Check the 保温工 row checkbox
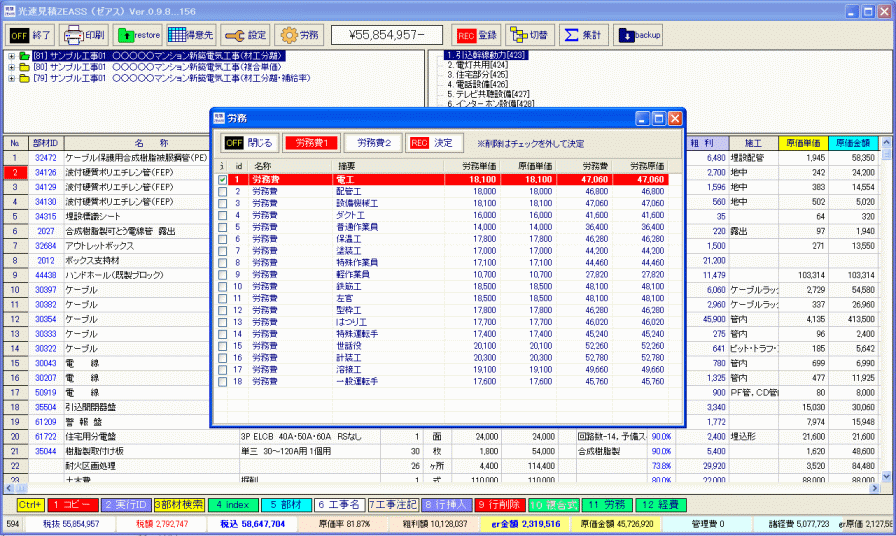The width and height of the screenshot is (896, 536). [x=222, y=239]
